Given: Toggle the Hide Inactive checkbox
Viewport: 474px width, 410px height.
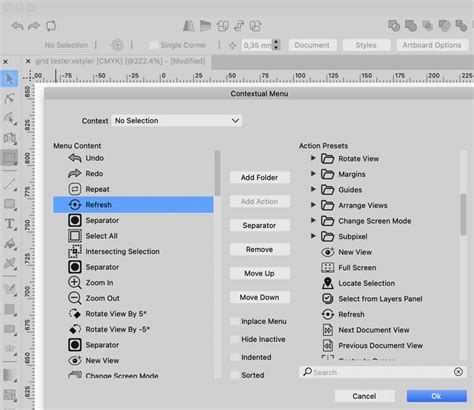Looking at the screenshot, I should click(235, 339).
